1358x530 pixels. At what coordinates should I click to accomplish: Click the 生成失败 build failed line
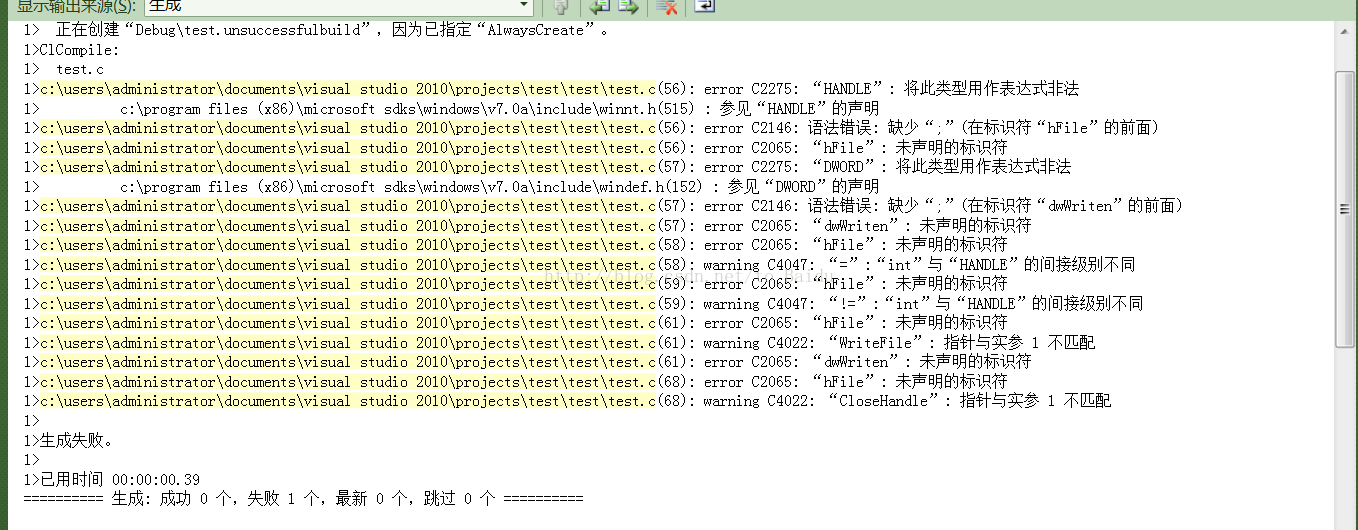(x=70, y=440)
